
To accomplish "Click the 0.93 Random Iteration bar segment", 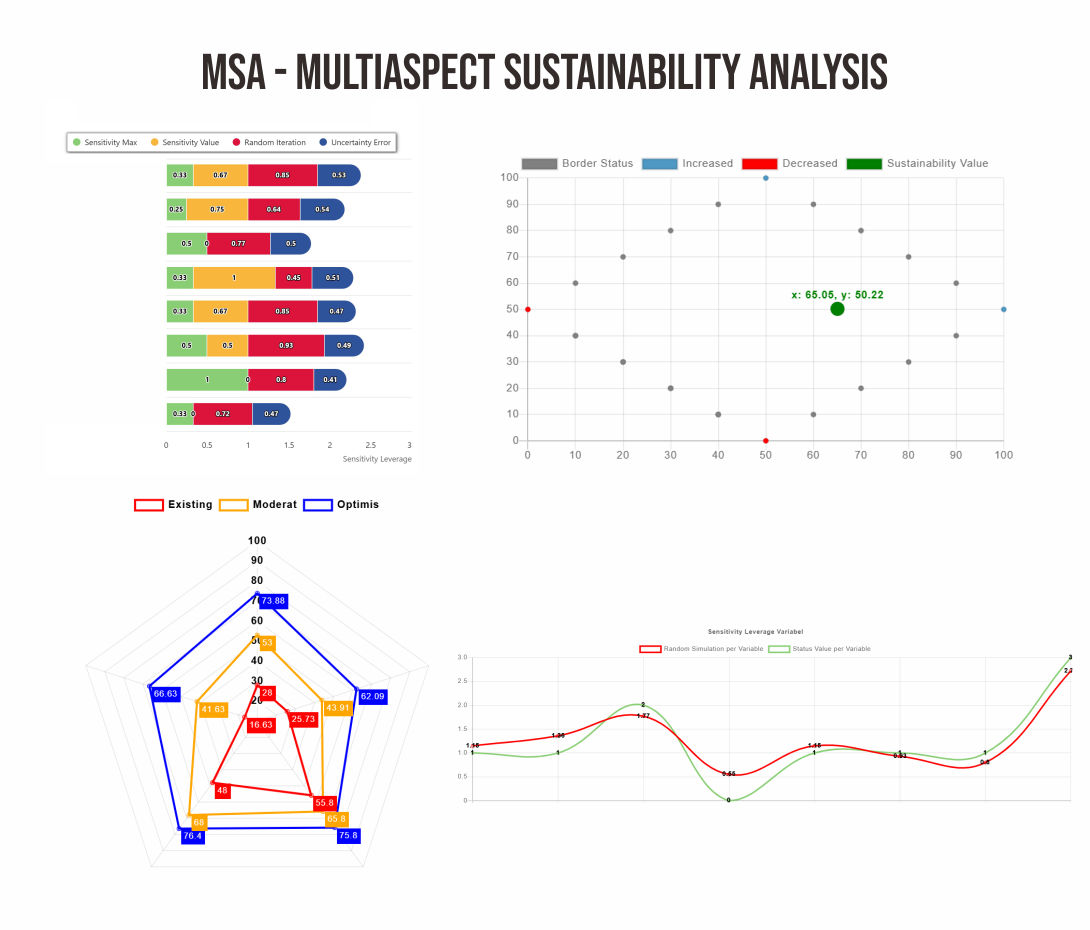I will tap(286, 345).
